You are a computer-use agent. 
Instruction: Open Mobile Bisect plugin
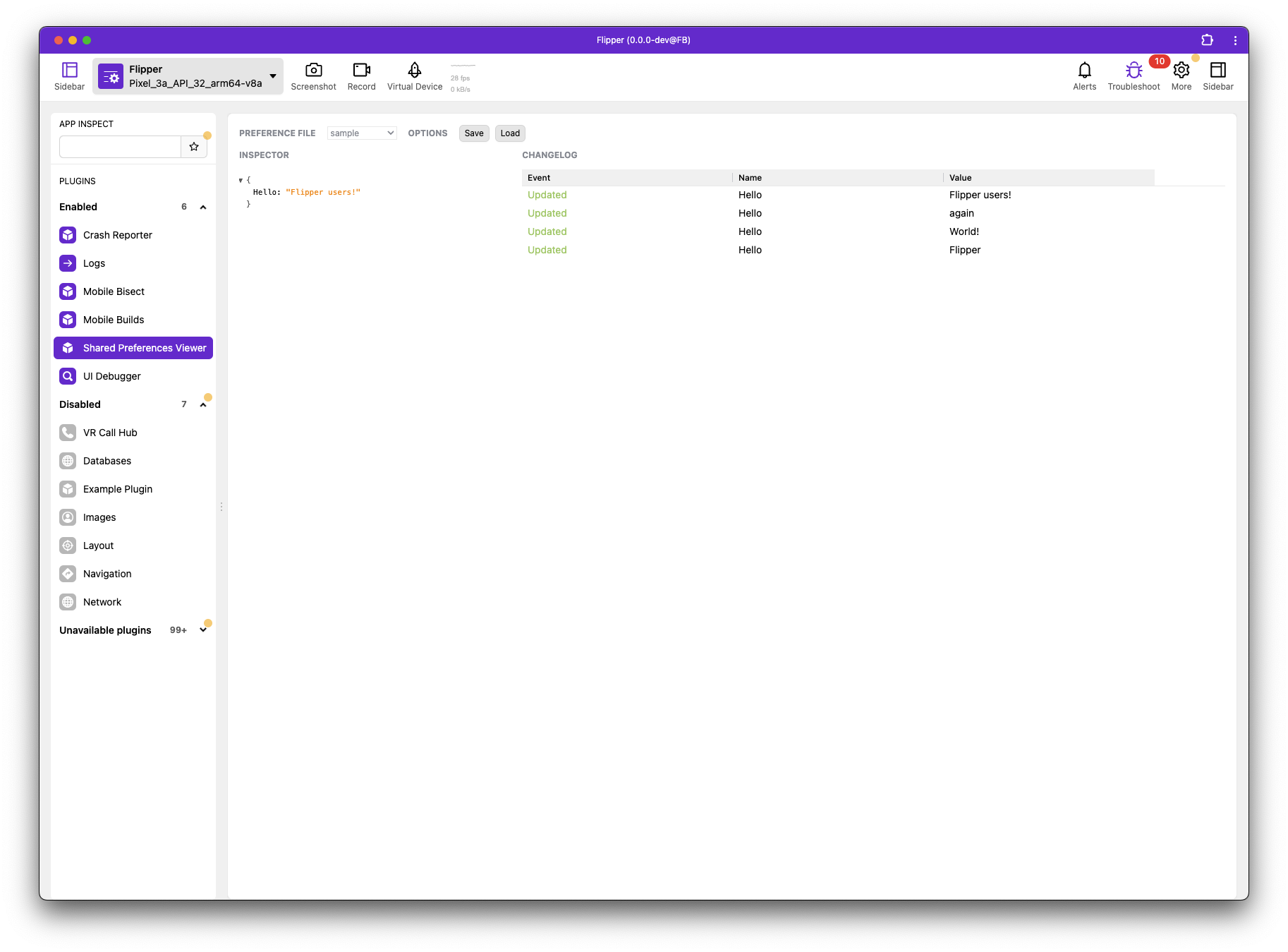(x=133, y=291)
